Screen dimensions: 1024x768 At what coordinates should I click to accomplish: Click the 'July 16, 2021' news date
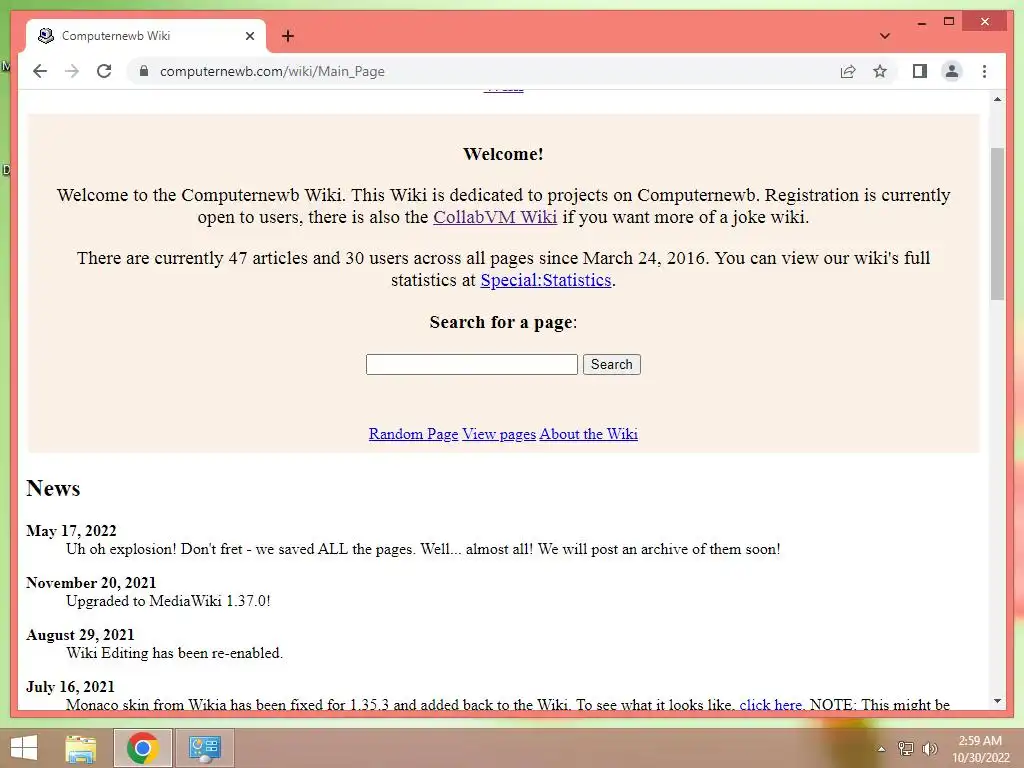tap(71, 687)
